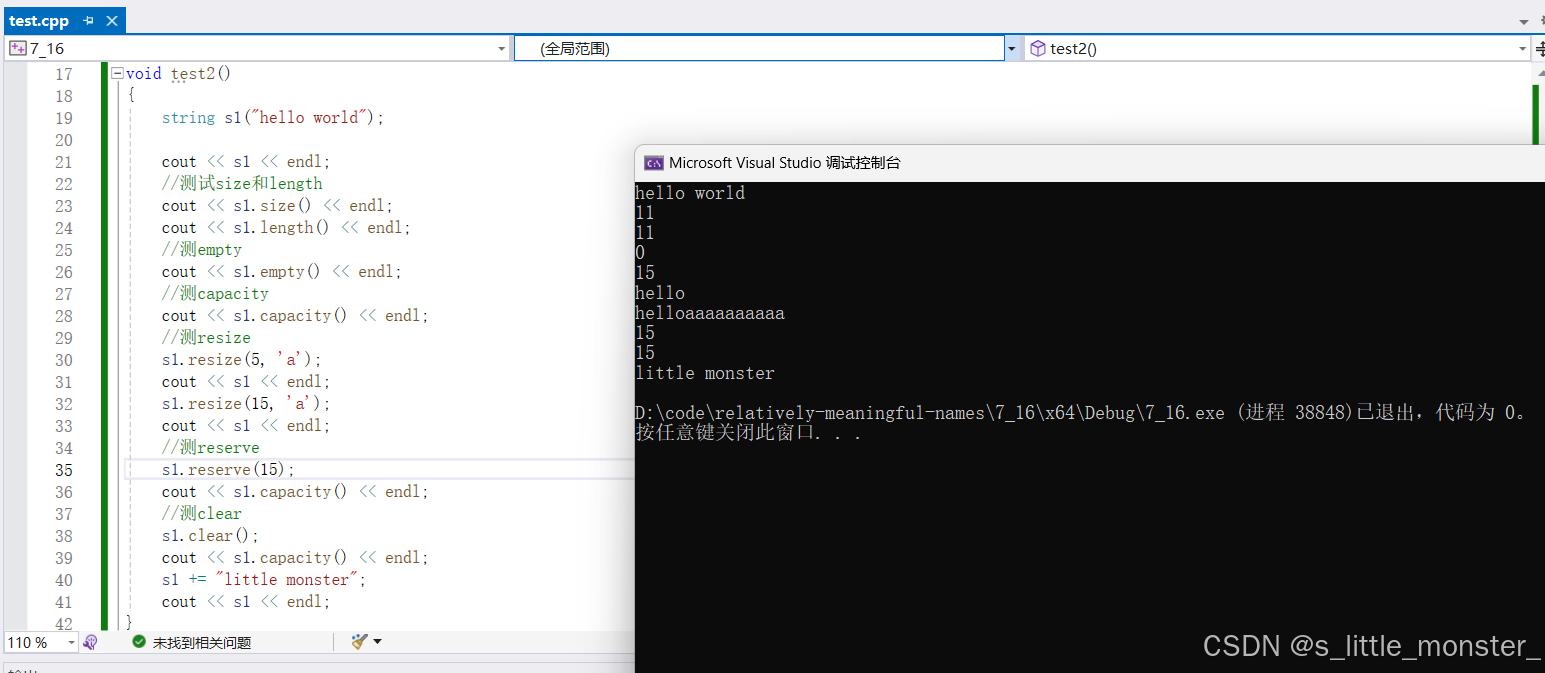Screen dimensions: 1545x673
Task: Click the 未找到相关问题 status indicator
Action: [x=191, y=643]
